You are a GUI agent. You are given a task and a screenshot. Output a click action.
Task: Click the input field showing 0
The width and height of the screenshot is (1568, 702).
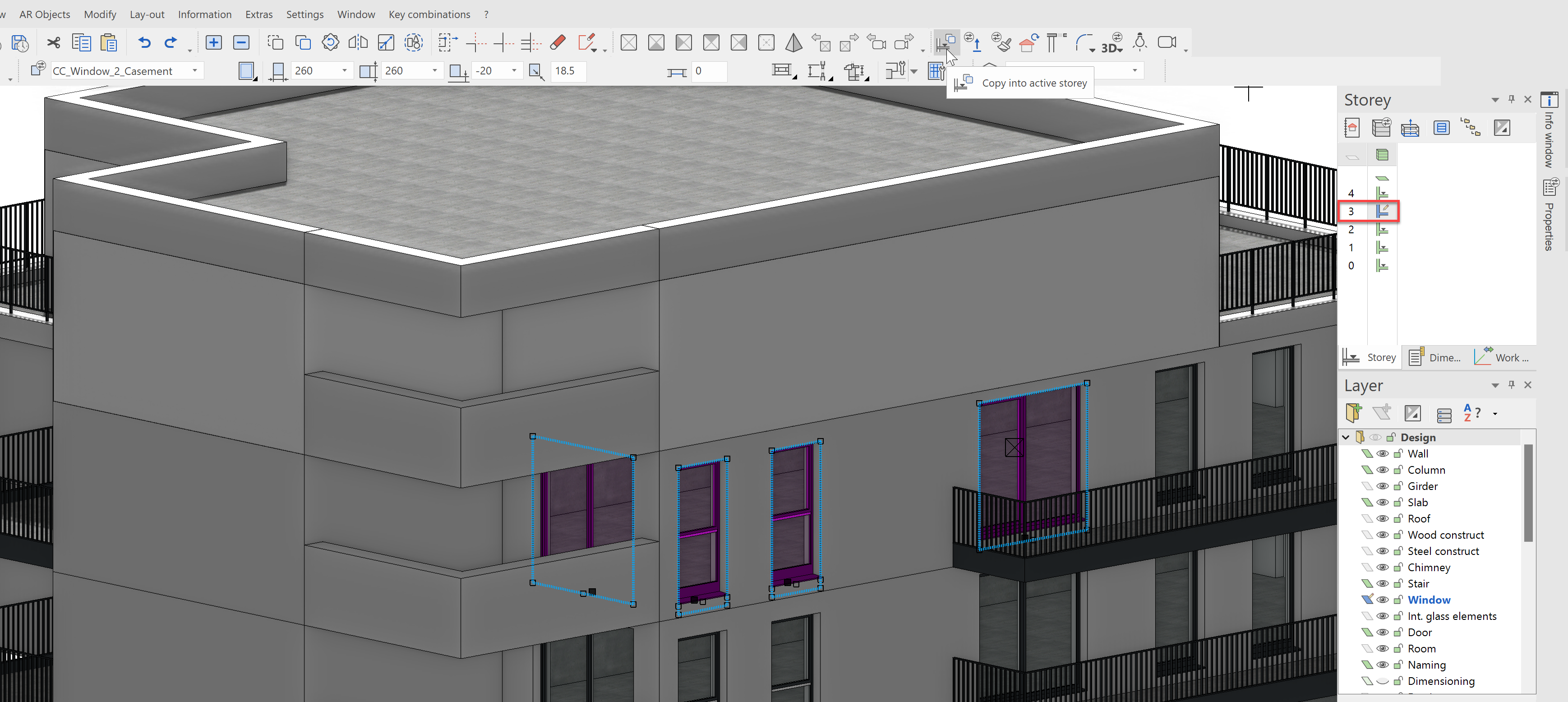[x=710, y=71]
